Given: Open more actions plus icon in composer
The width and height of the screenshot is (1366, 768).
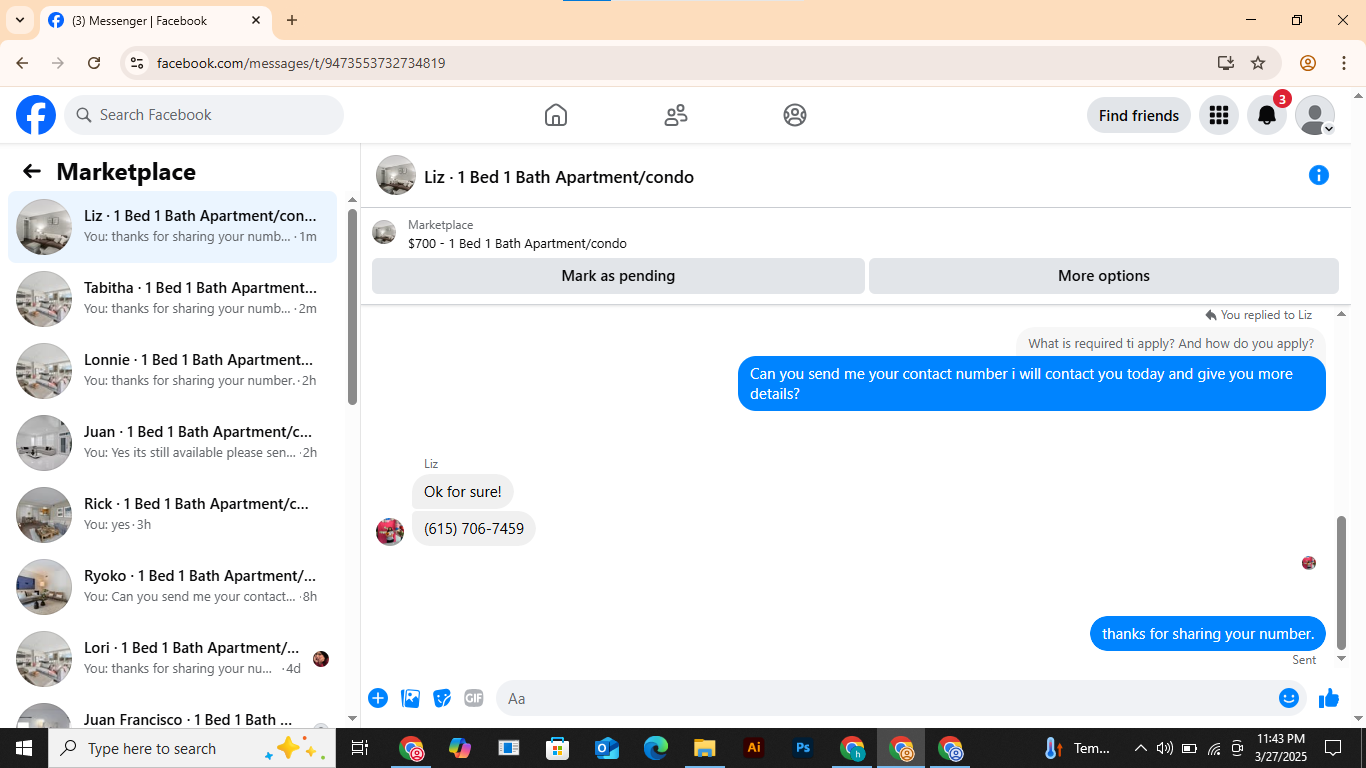Looking at the screenshot, I should coord(378,698).
